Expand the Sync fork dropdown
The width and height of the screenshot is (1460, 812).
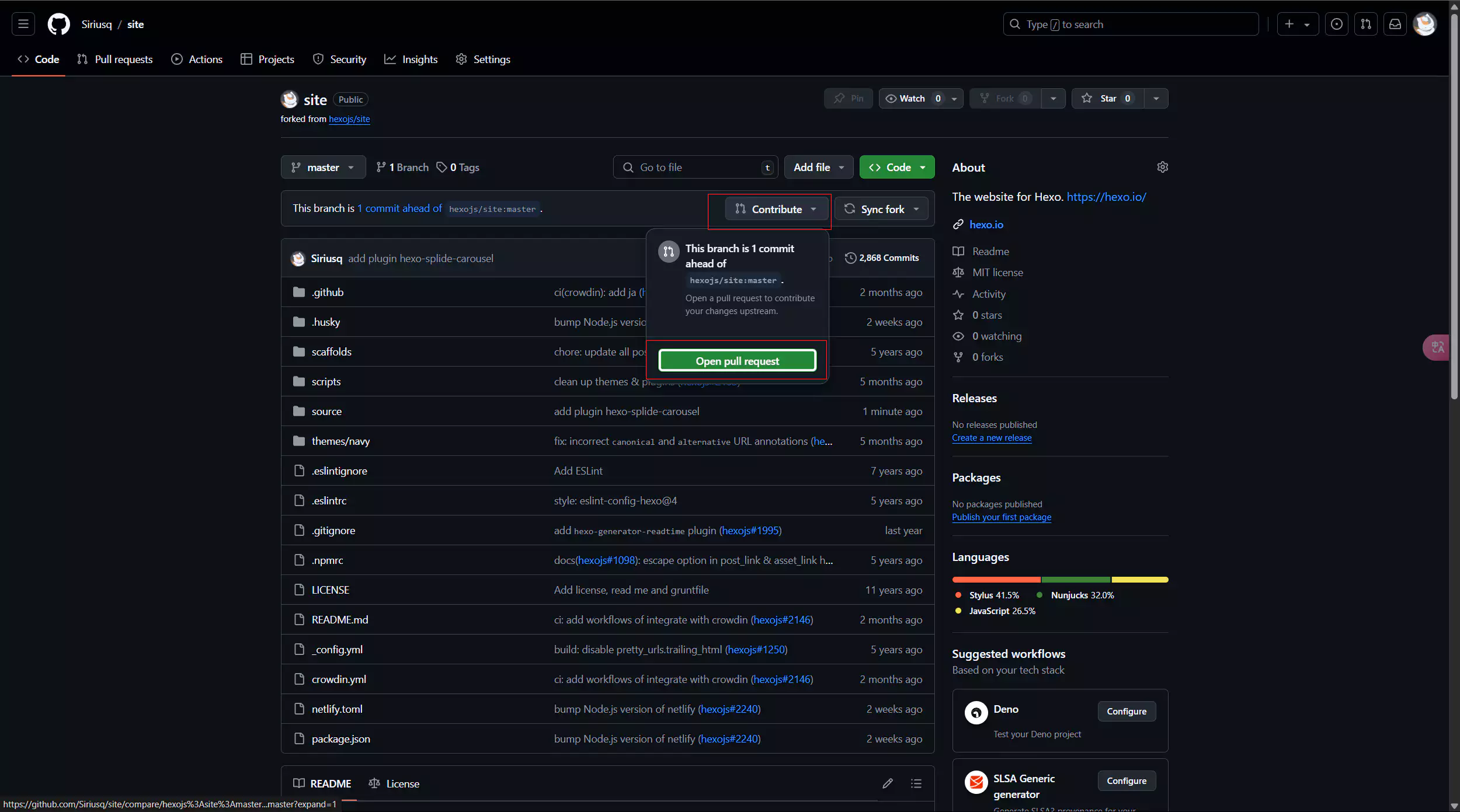(x=881, y=209)
